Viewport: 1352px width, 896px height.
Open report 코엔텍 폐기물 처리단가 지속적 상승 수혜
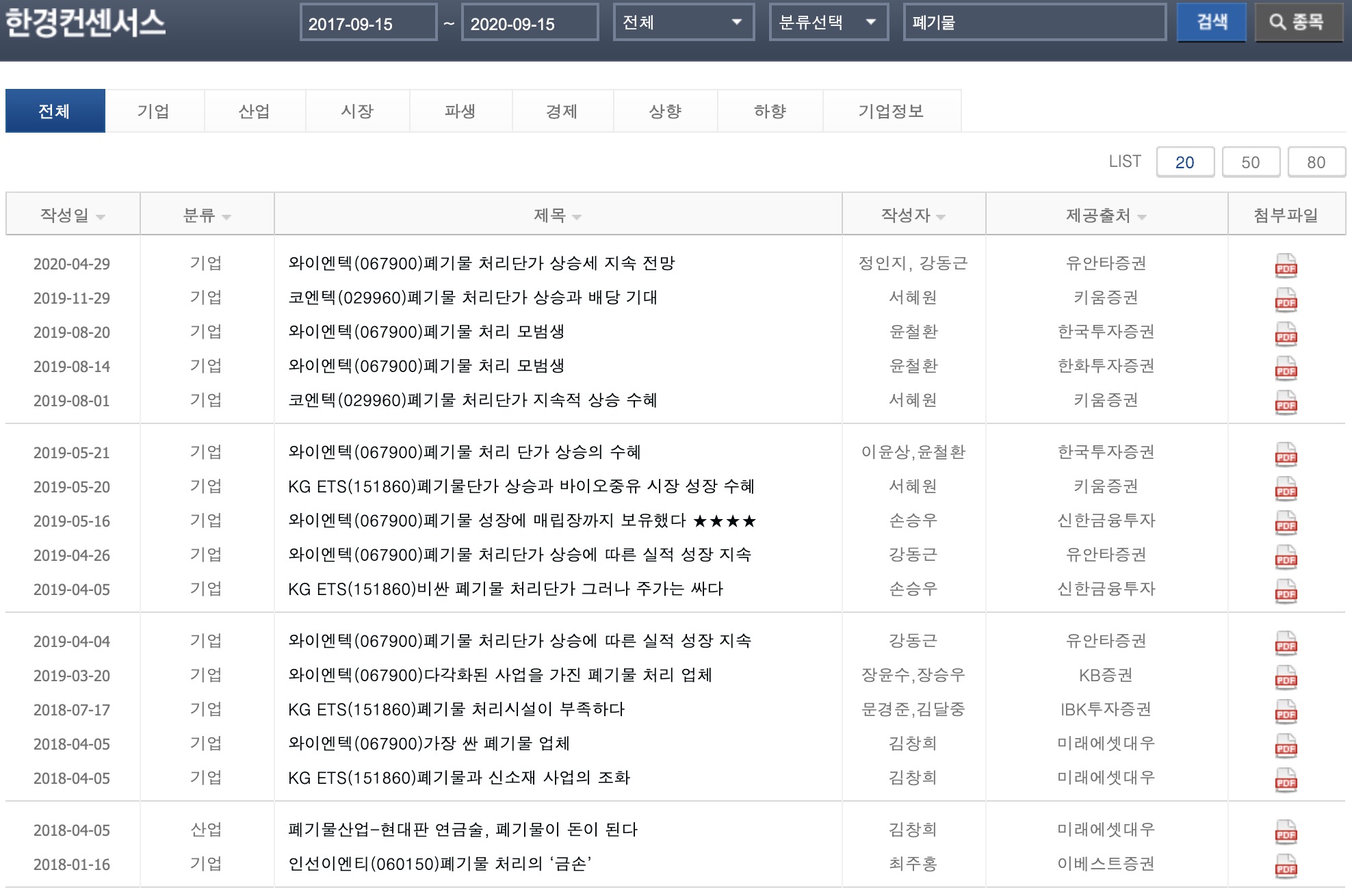[472, 400]
